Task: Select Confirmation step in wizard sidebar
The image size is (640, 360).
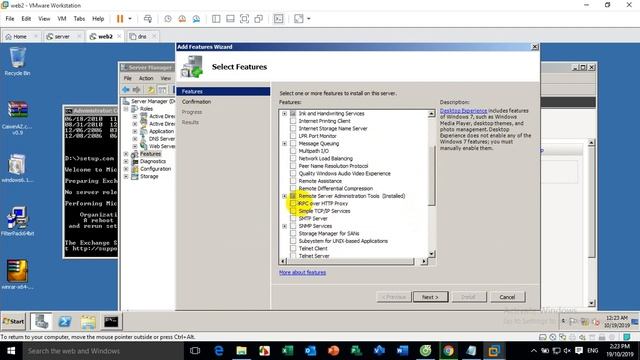Action: pyautogui.click(x=196, y=102)
